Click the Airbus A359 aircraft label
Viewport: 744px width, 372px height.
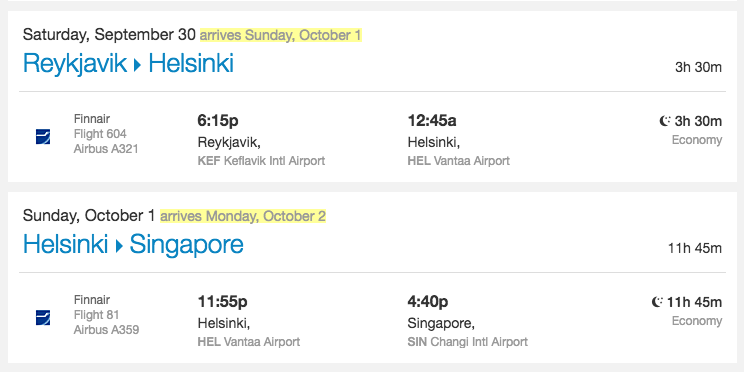pos(106,330)
